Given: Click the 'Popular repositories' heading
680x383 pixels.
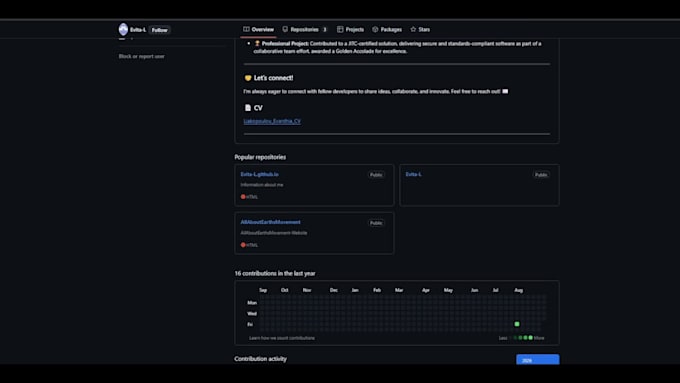Looking at the screenshot, I should coord(260,157).
